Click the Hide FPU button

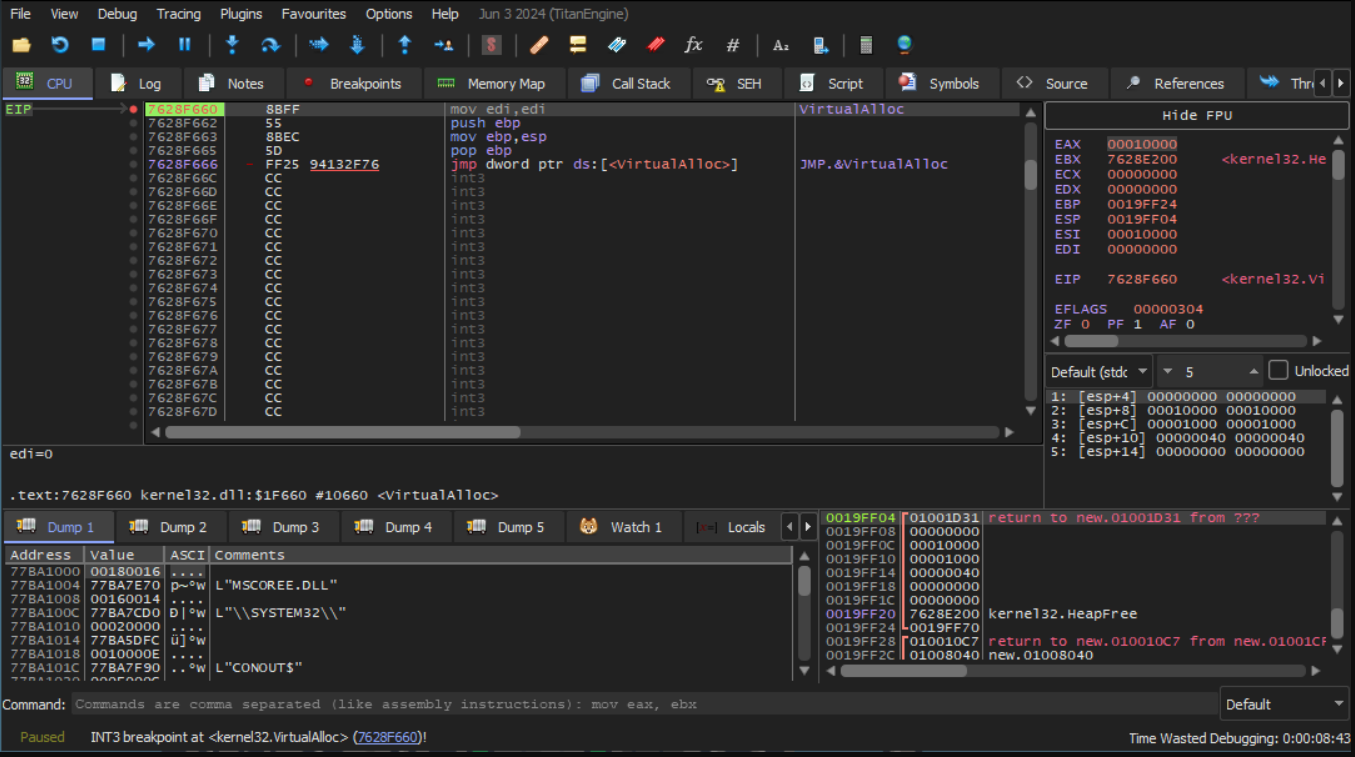pyautogui.click(x=1196, y=115)
